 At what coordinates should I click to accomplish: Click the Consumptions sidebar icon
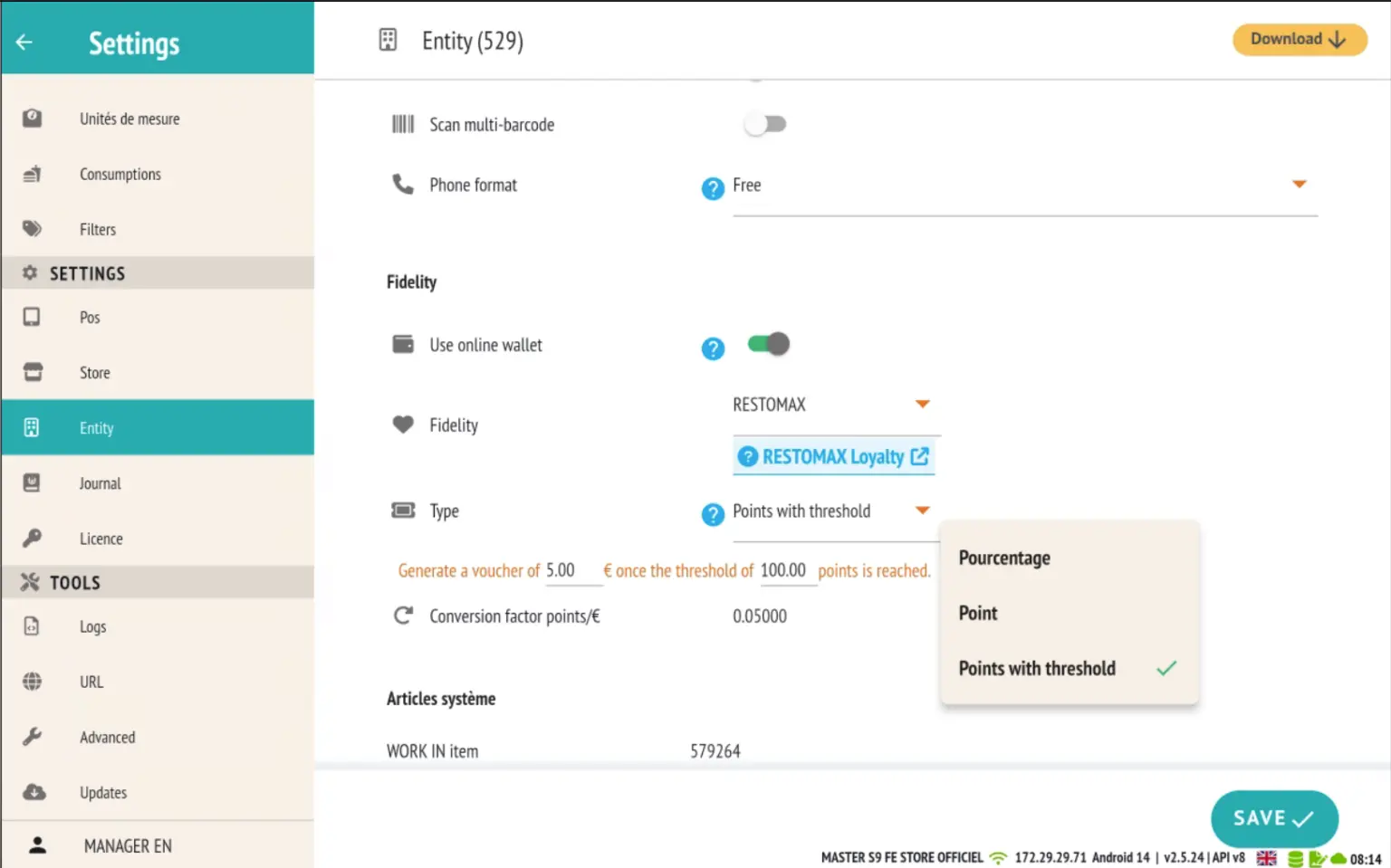pyautogui.click(x=32, y=174)
